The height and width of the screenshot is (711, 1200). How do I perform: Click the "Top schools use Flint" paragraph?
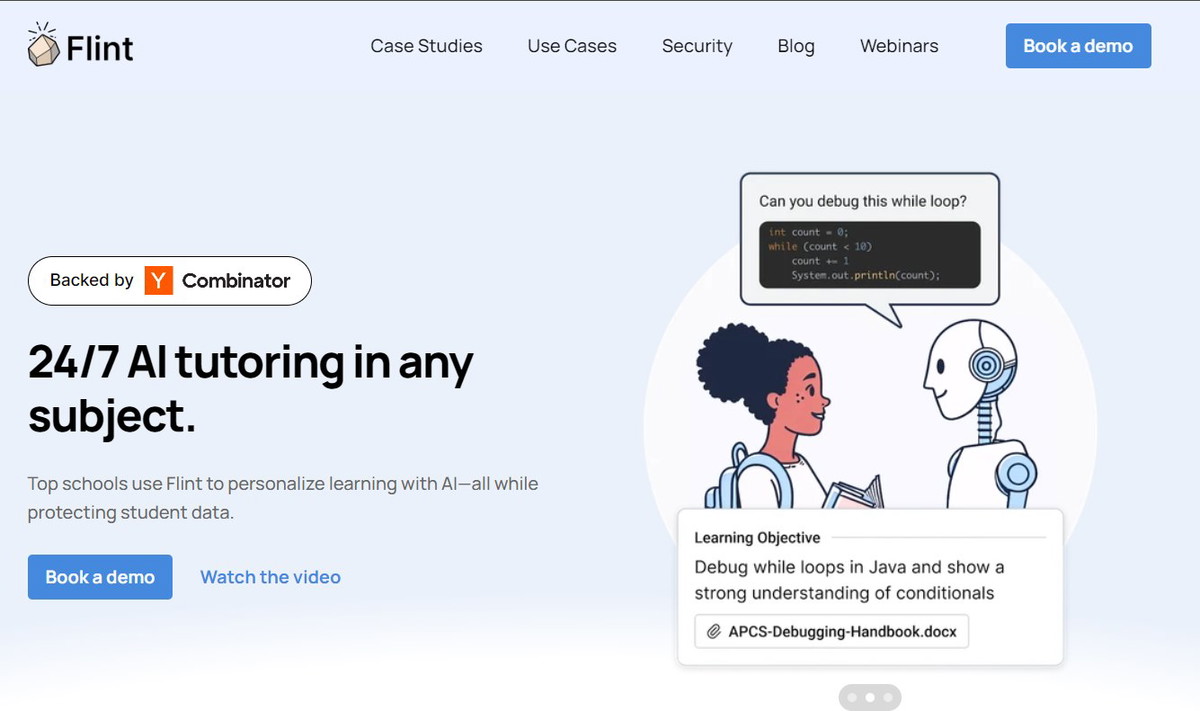click(283, 498)
